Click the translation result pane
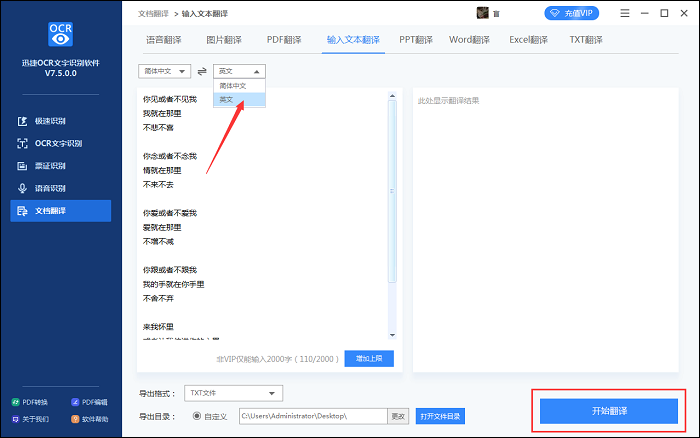700x438 pixels. click(x=546, y=230)
